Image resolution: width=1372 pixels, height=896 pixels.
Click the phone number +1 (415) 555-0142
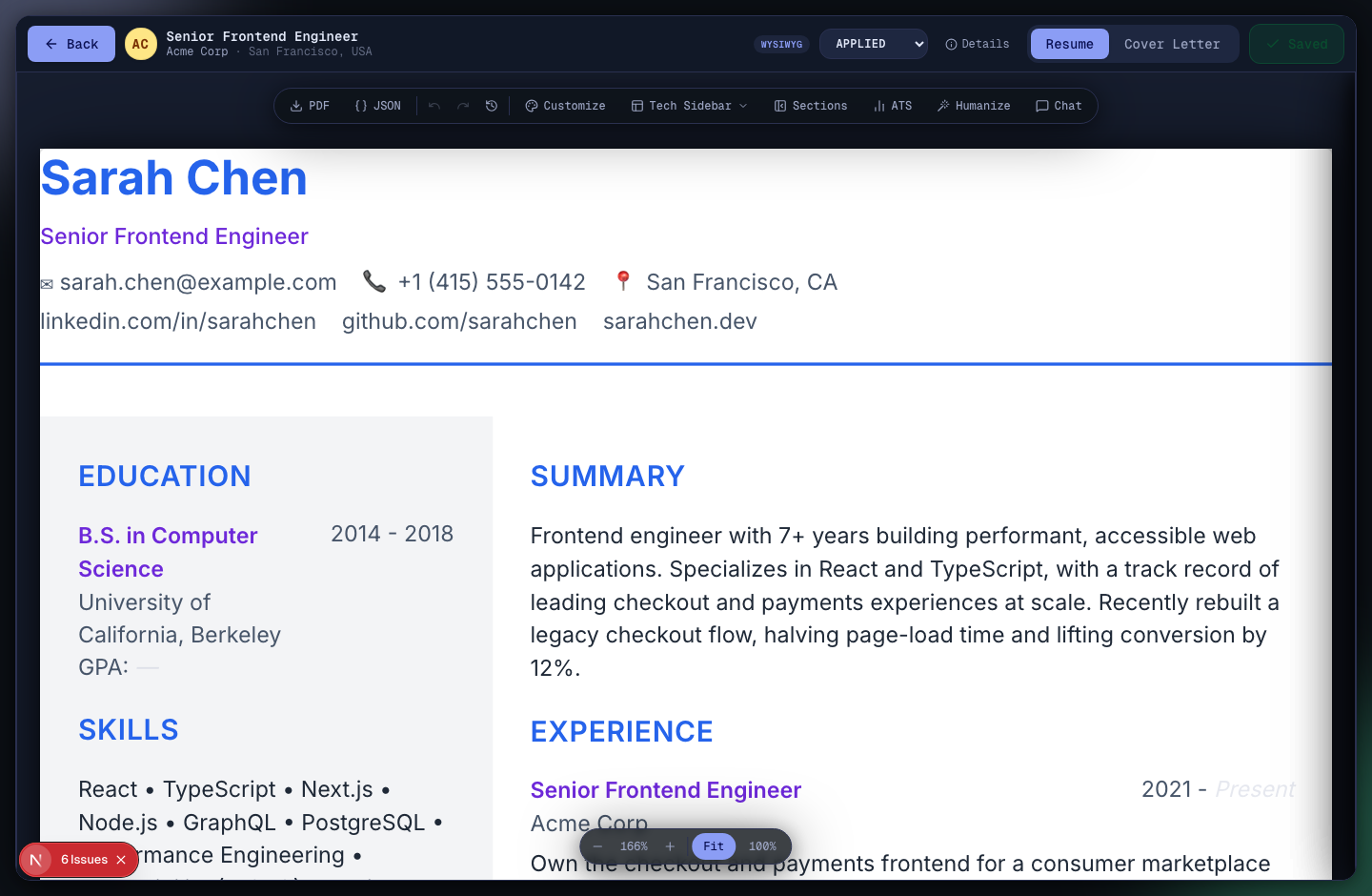click(492, 282)
